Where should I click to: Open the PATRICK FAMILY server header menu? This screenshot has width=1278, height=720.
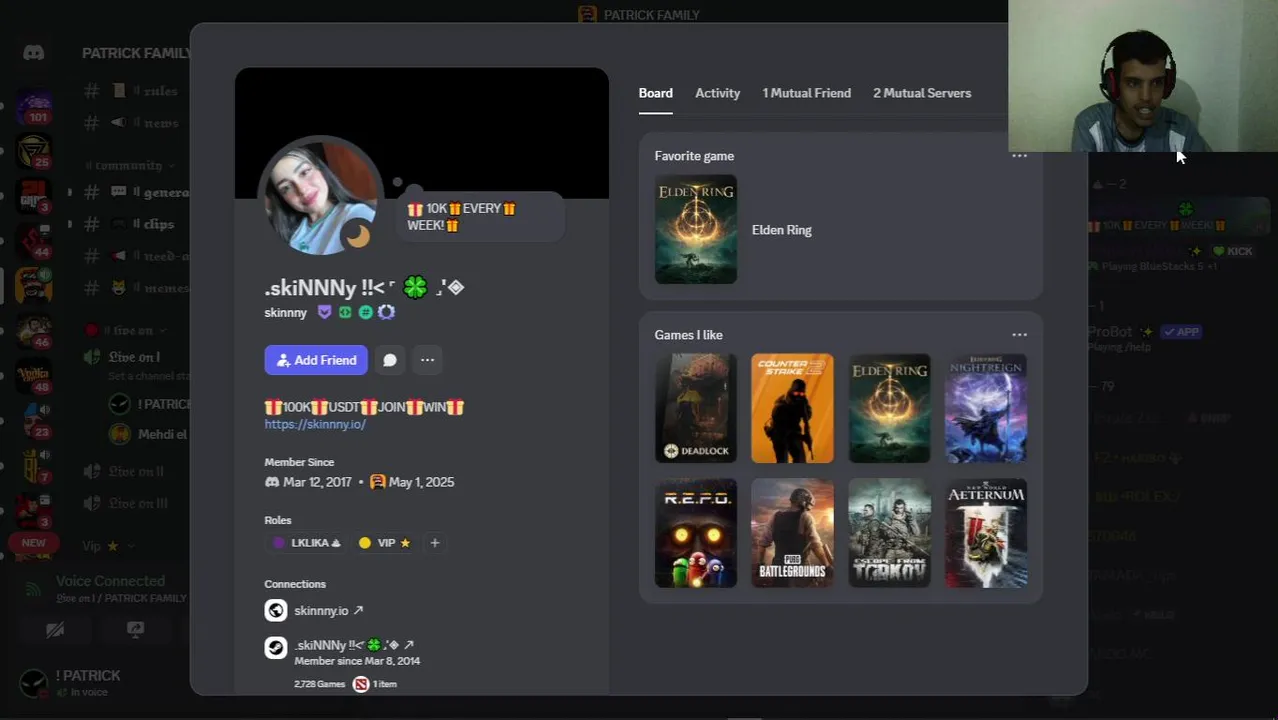[137, 53]
